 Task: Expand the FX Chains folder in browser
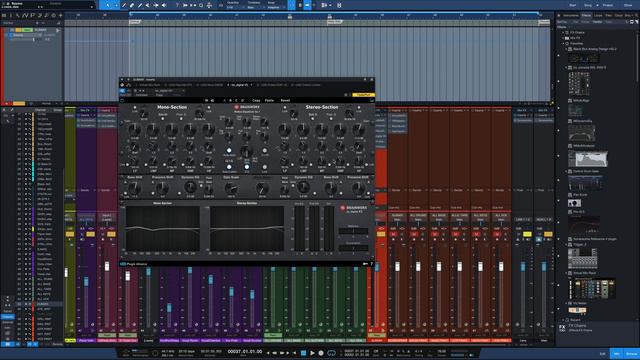564,32
